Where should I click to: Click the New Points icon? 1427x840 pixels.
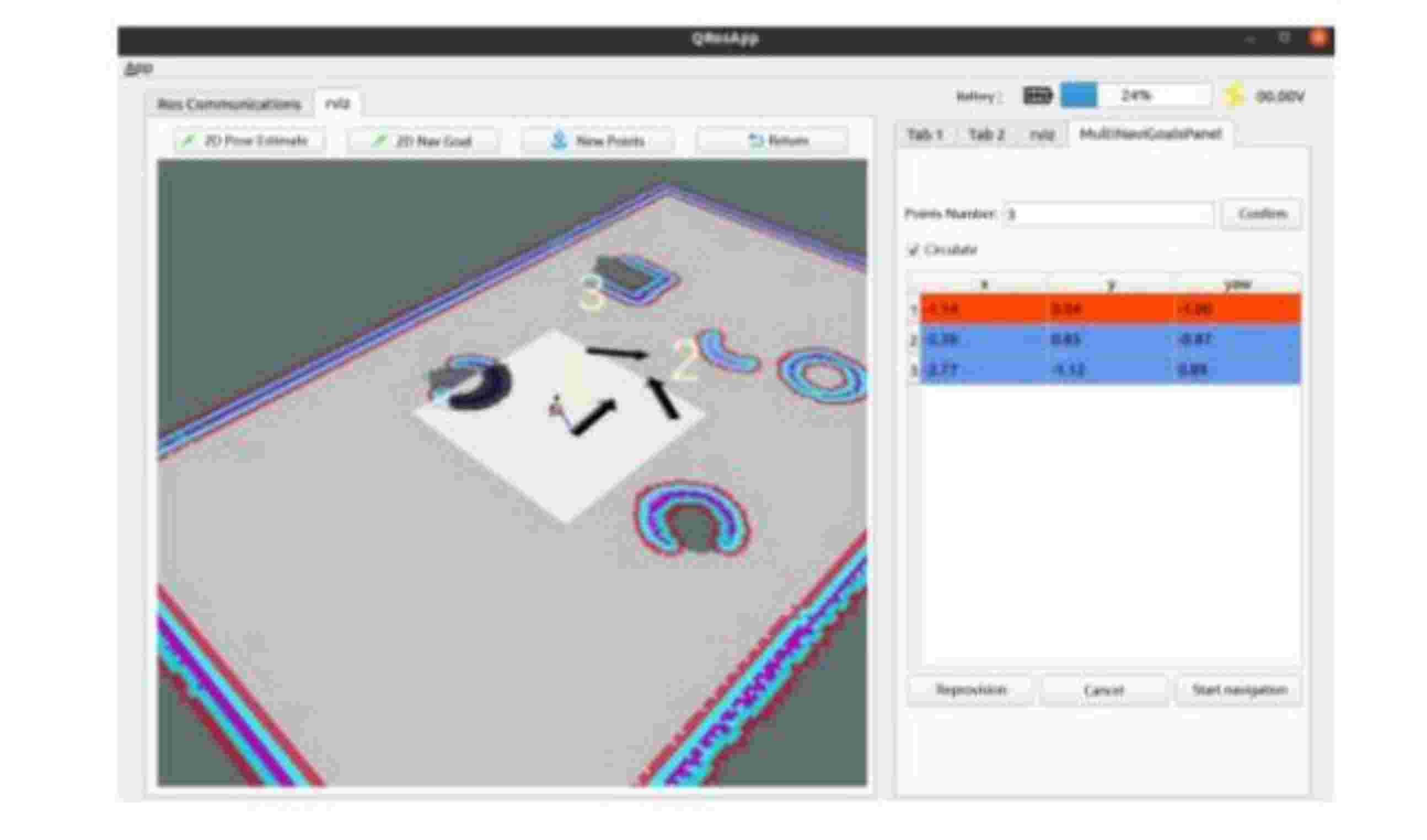pyautogui.click(x=560, y=141)
